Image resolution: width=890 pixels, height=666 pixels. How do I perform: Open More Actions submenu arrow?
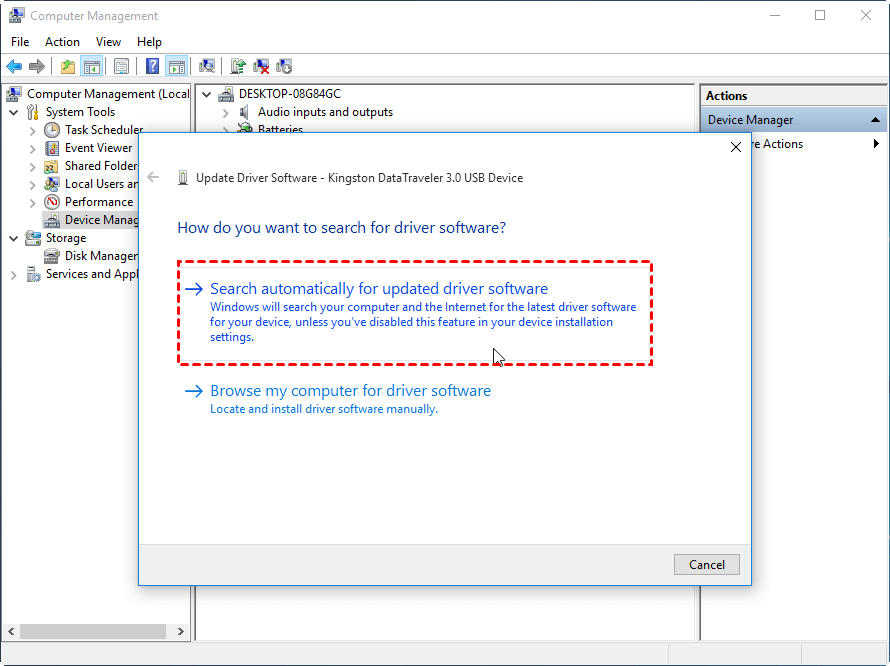tap(876, 144)
